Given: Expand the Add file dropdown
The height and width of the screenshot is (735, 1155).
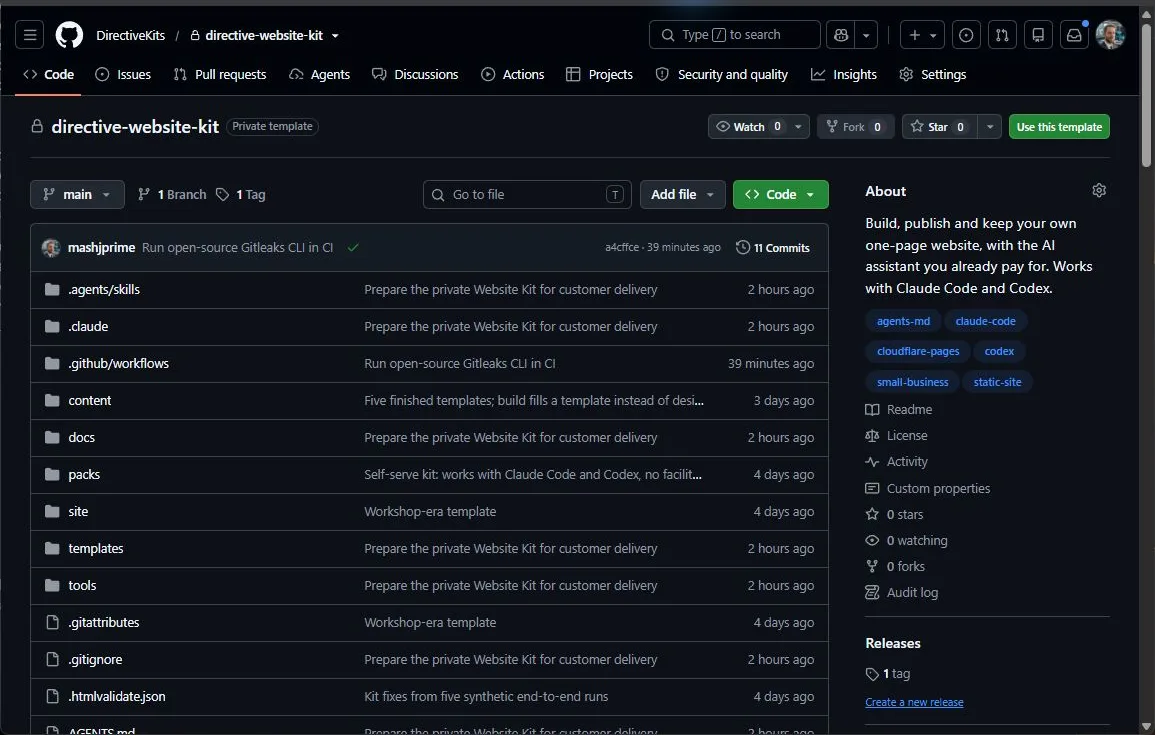Looking at the screenshot, I should 682,194.
